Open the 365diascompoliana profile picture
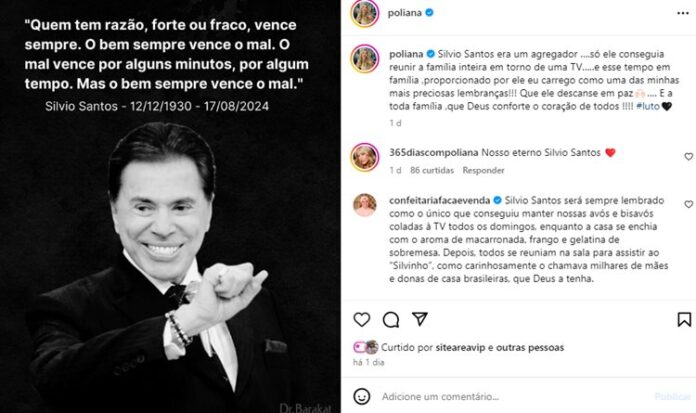Image resolution: width=696 pixels, height=413 pixels. pyautogui.click(x=362, y=156)
